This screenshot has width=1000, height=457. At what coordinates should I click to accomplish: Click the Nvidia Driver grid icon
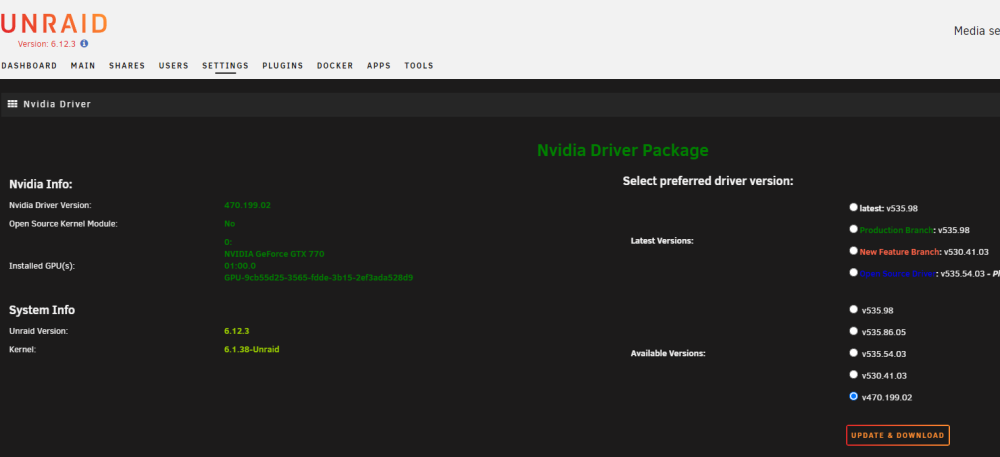(x=12, y=104)
